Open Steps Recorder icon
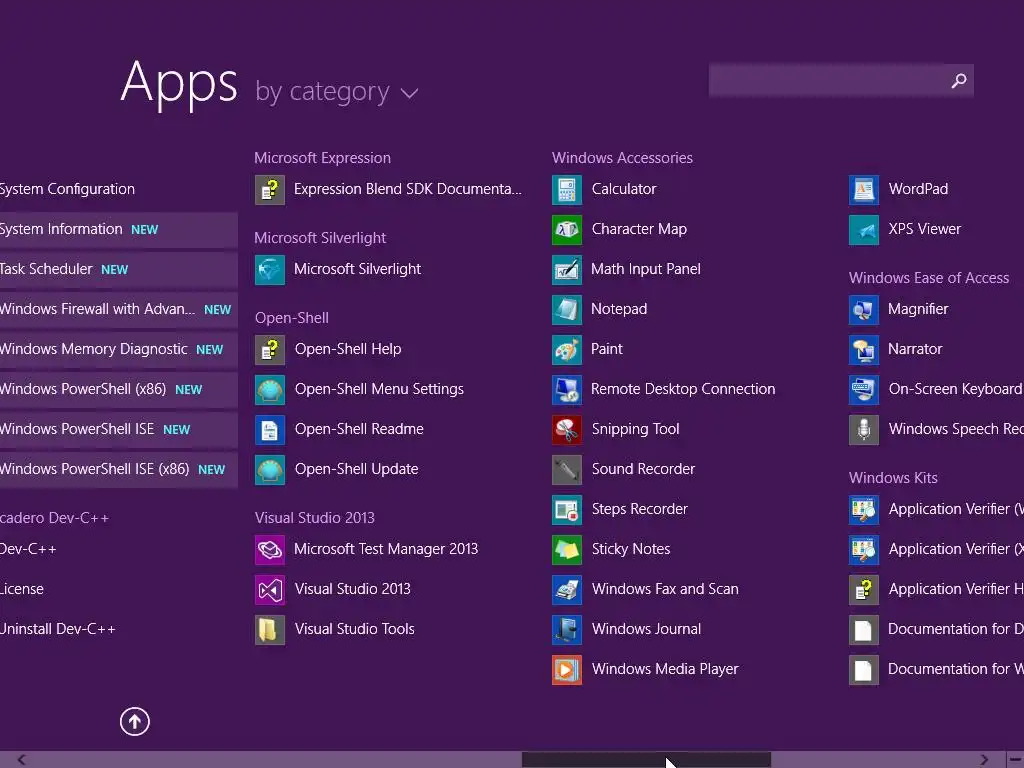The image size is (1024, 768). click(566, 510)
